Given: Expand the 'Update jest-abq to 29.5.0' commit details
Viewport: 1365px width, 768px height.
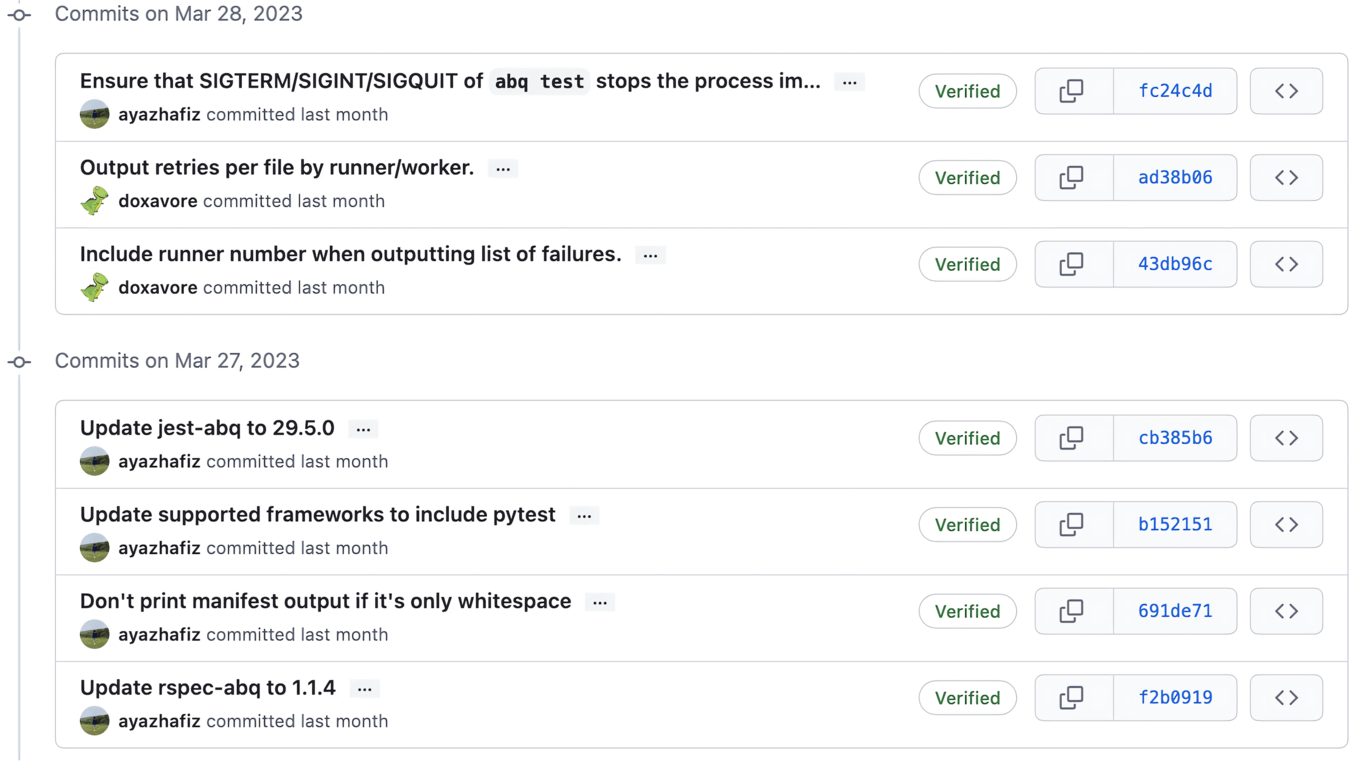Looking at the screenshot, I should [x=363, y=428].
